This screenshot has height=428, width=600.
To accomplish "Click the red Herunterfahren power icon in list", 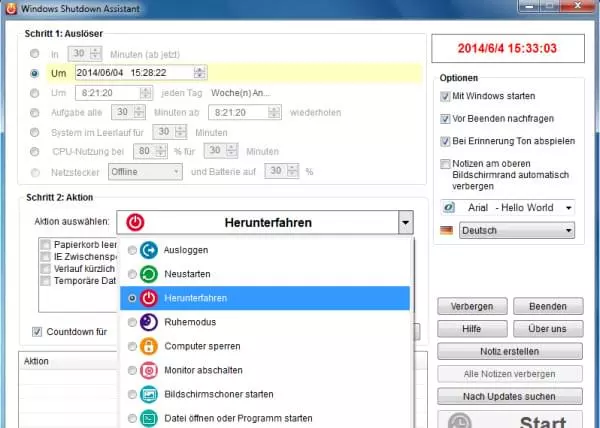I will (x=149, y=298).
